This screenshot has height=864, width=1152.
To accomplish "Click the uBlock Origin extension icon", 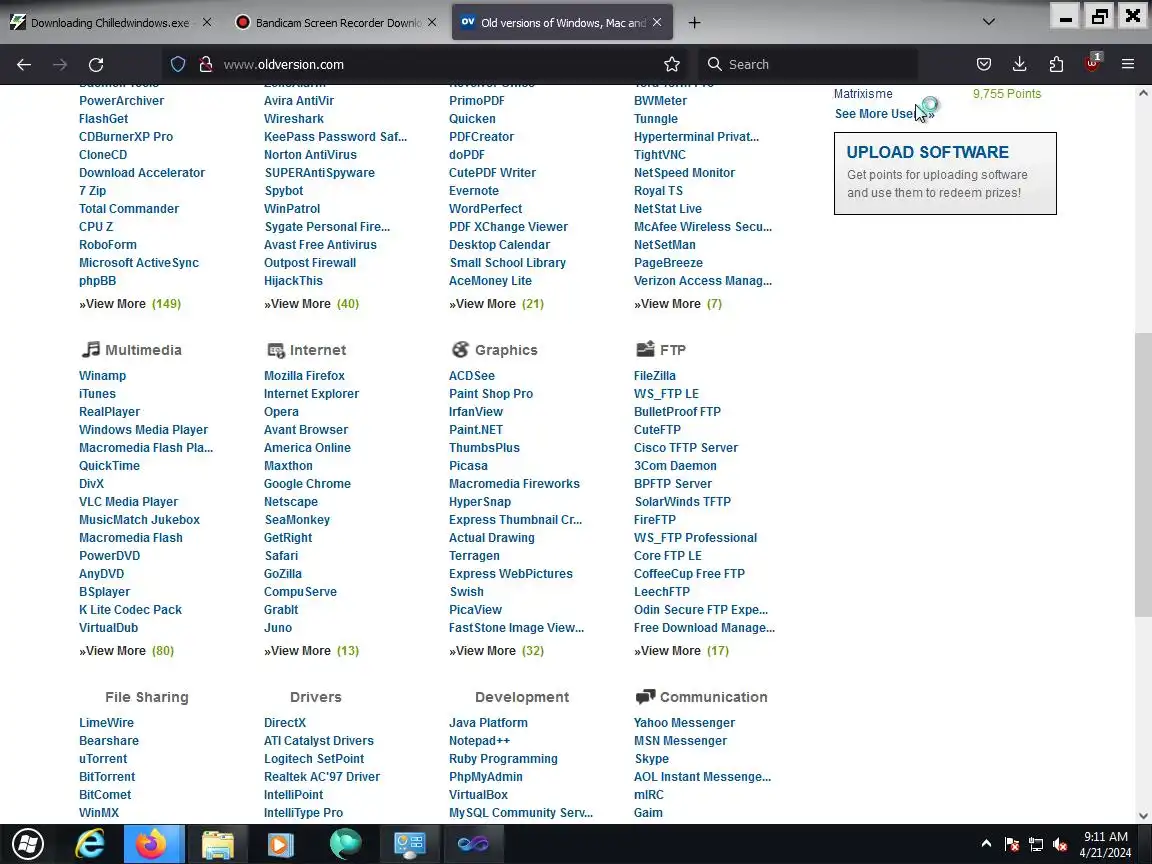I will 1092,63.
